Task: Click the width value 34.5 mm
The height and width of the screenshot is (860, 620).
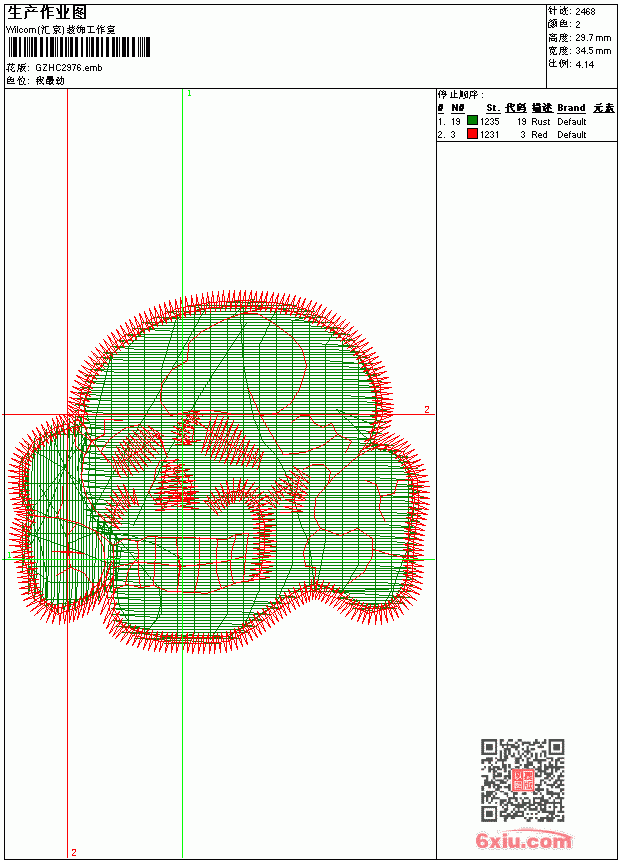Action: coord(593,51)
